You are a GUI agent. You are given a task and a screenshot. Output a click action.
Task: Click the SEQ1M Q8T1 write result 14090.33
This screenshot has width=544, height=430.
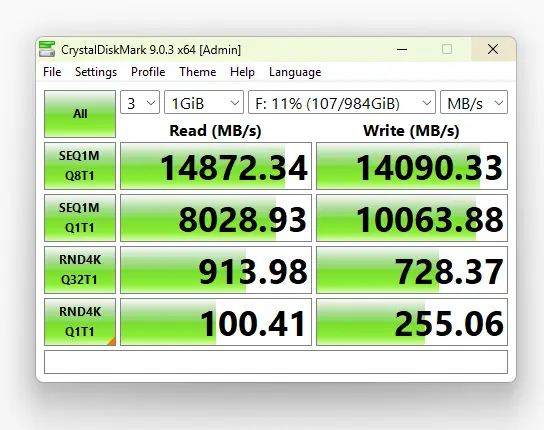point(412,166)
